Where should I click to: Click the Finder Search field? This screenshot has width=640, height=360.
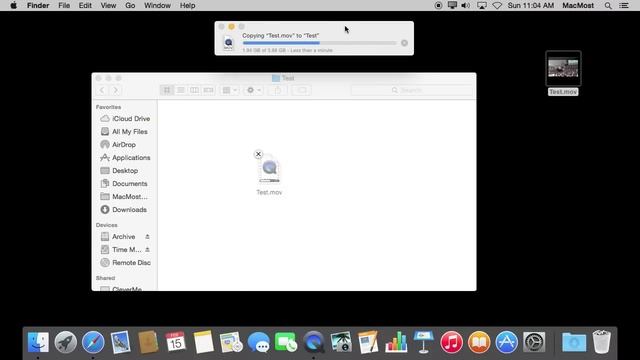(x=411, y=90)
